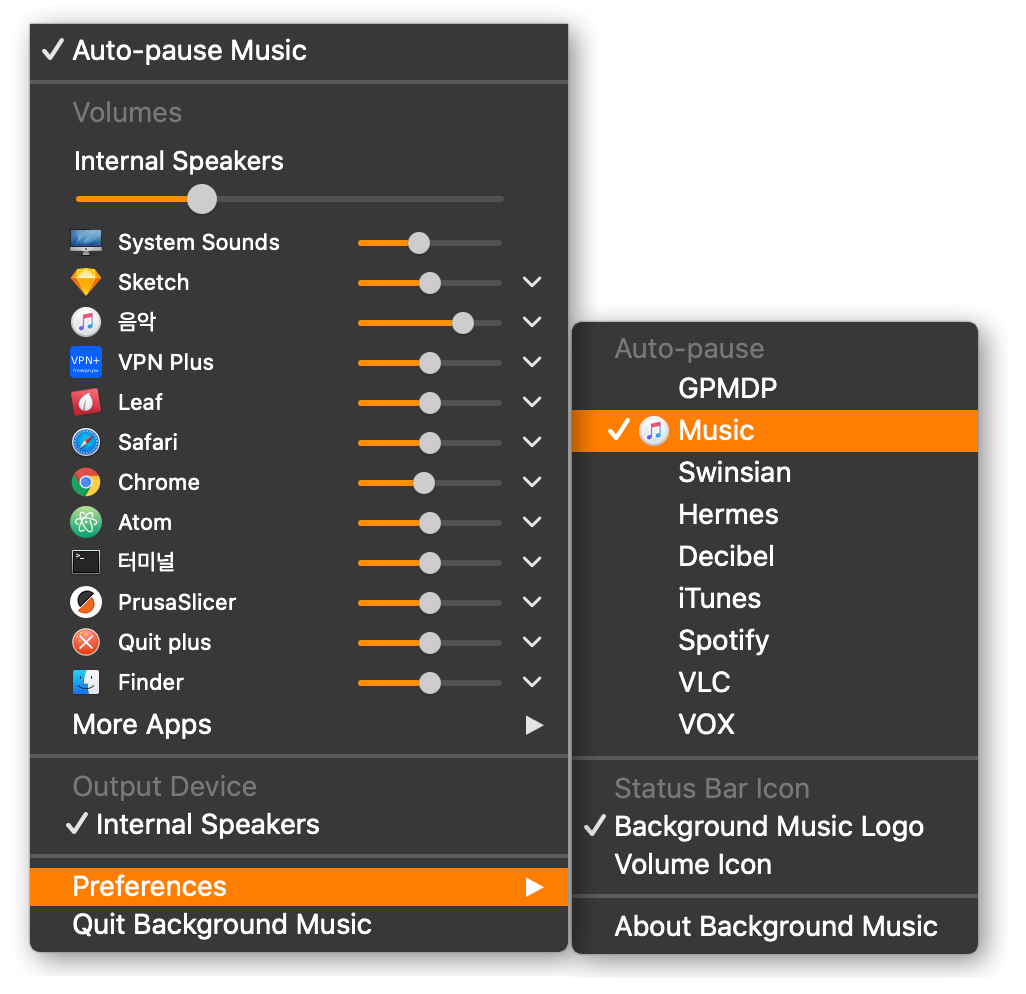This screenshot has height=994, width=1026.
Task: Expand the PrusaSlicer options chevron
Action: [532, 602]
